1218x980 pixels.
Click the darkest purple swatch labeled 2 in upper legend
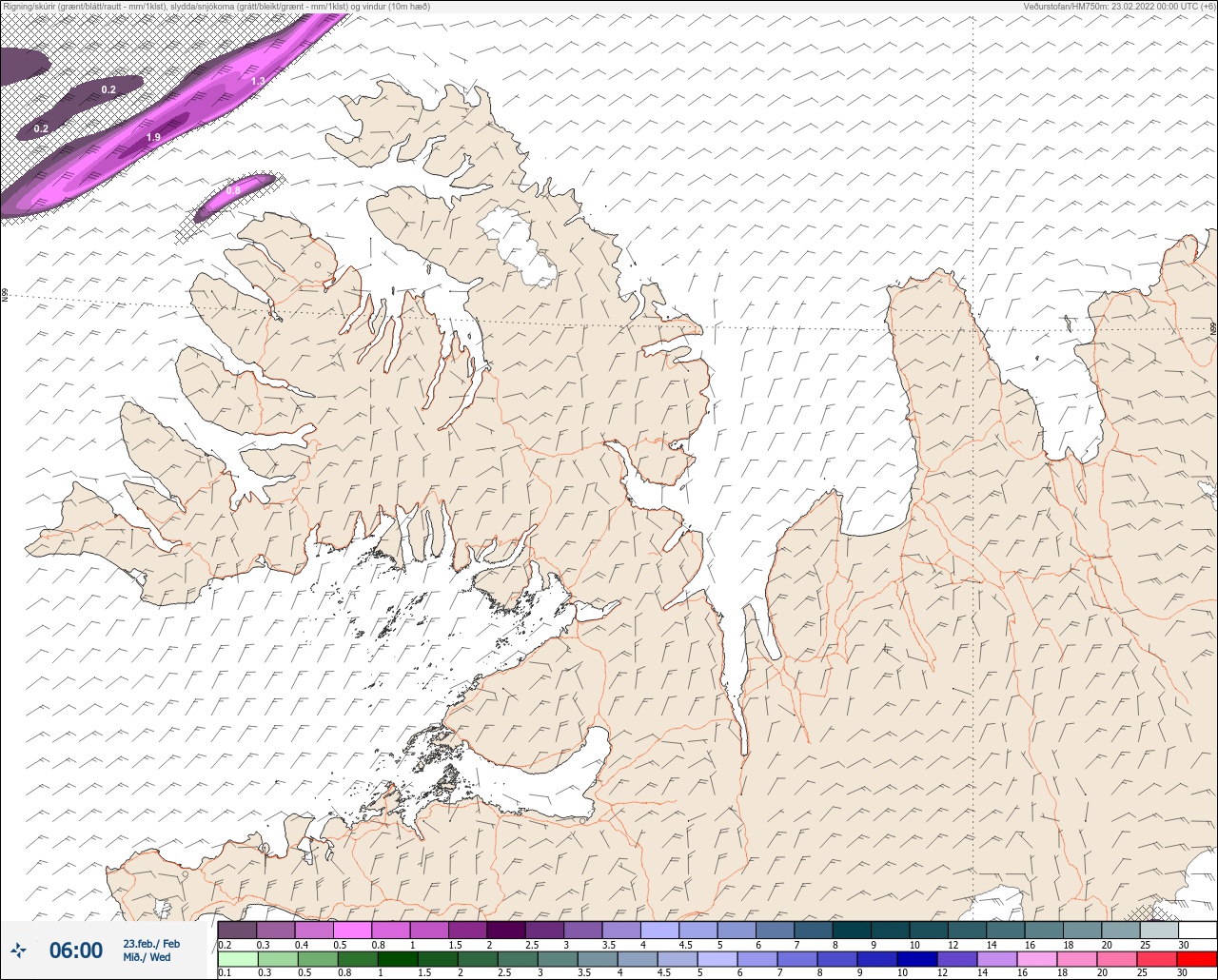coord(506,930)
